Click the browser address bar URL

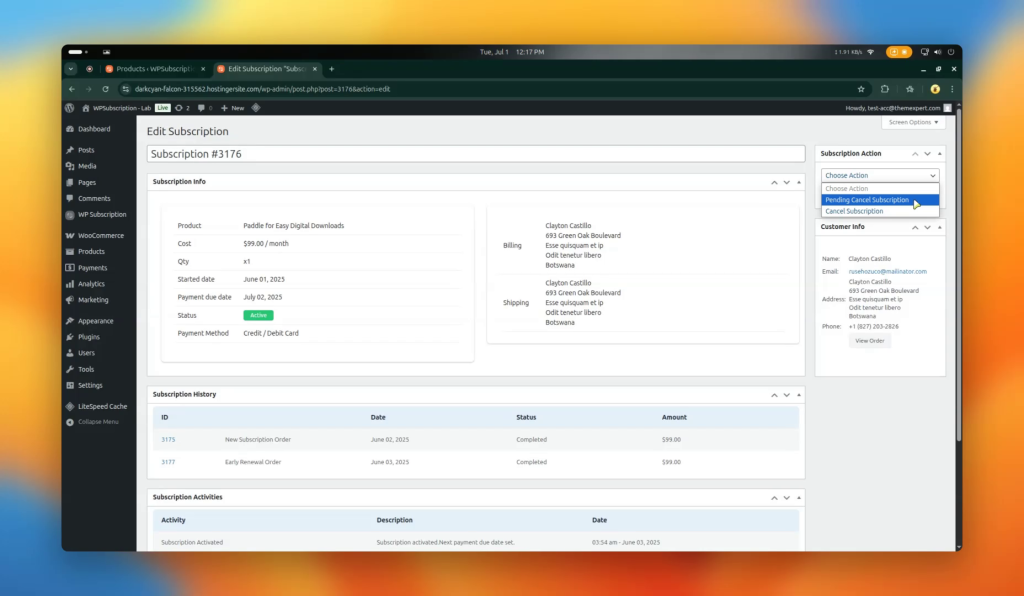click(x=262, y=89)
